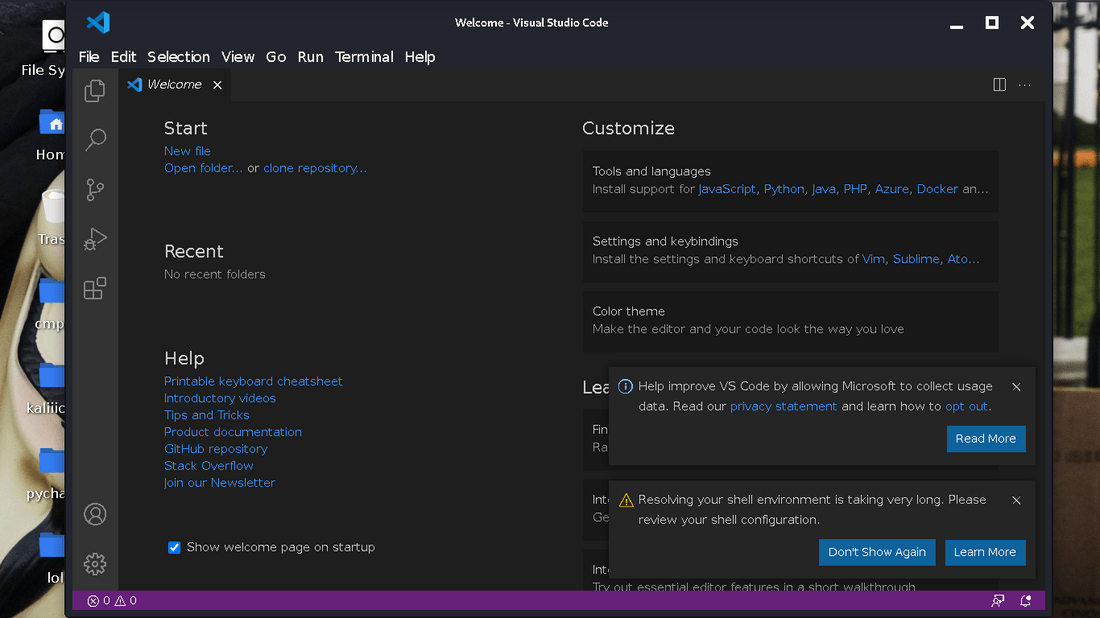Open the Explorer view in activity bar
Image resolution: width=1100 pixels, height=618 pixels.
[x=95, y=91]
